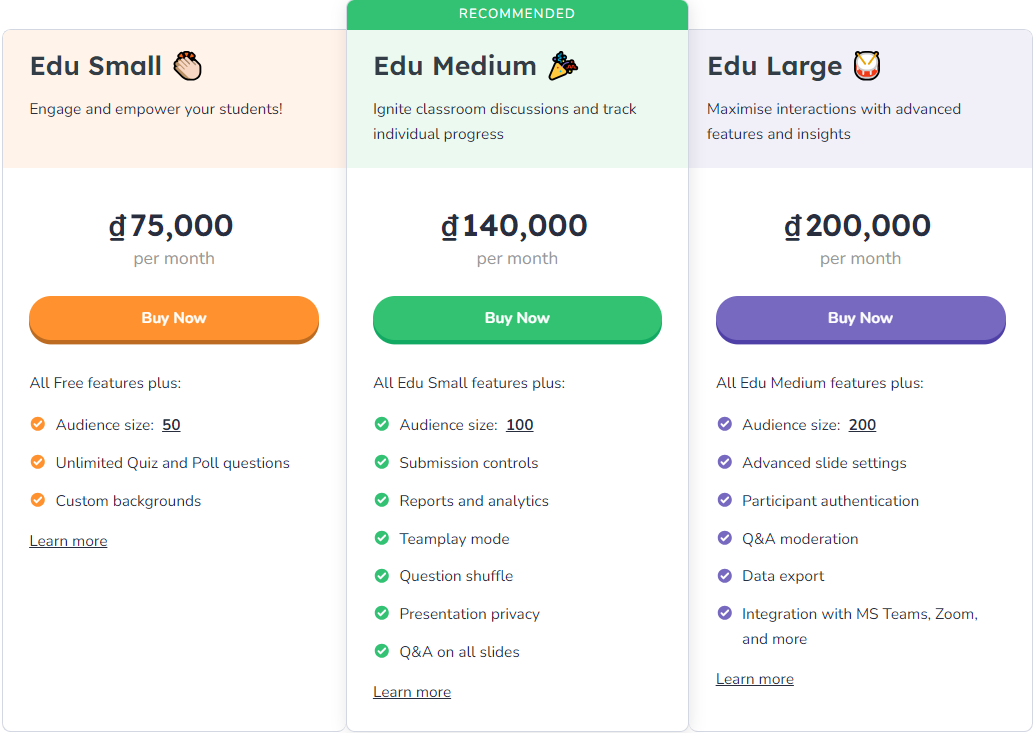Open the Edu Medium audience size 100 selector
Viewport: 1036px width, 733px height.
[519, 425]
